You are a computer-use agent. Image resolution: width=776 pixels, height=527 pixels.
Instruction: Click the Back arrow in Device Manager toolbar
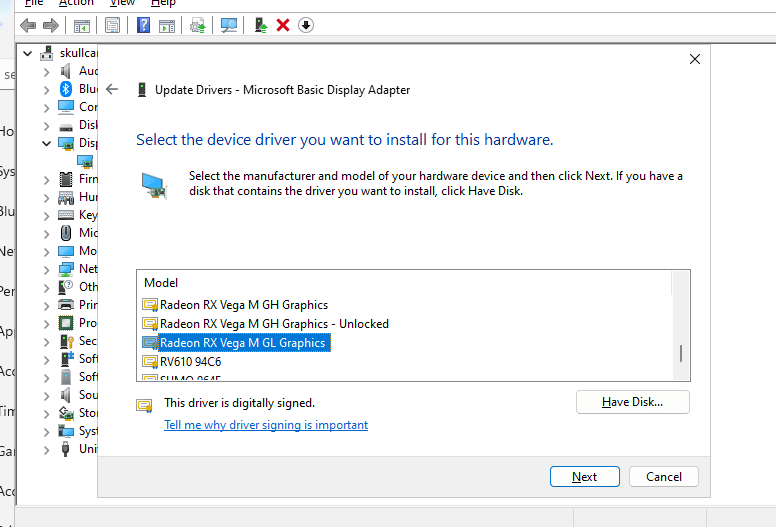click(x=28, y=25)
